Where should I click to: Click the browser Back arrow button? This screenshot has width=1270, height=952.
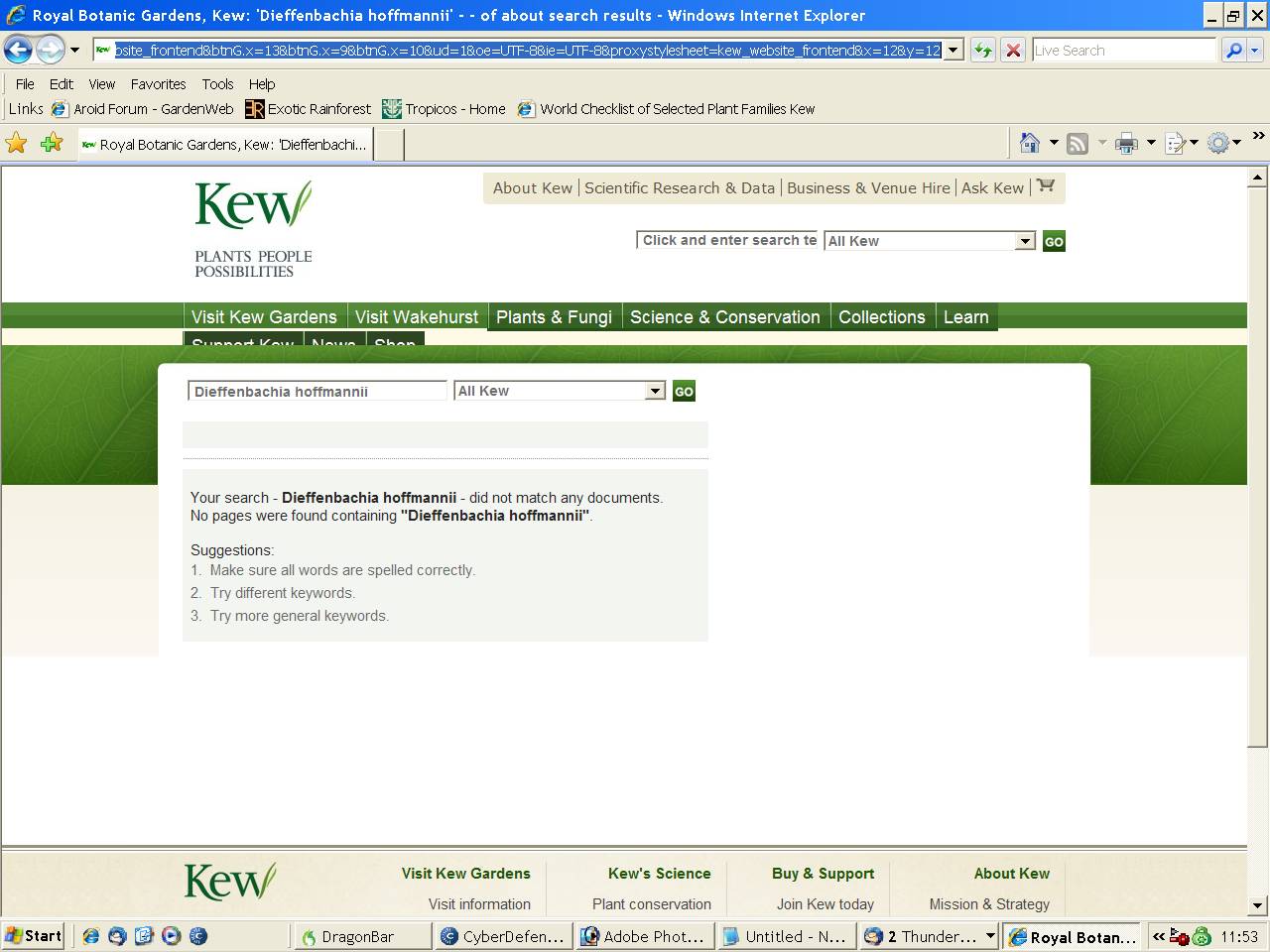18,50
